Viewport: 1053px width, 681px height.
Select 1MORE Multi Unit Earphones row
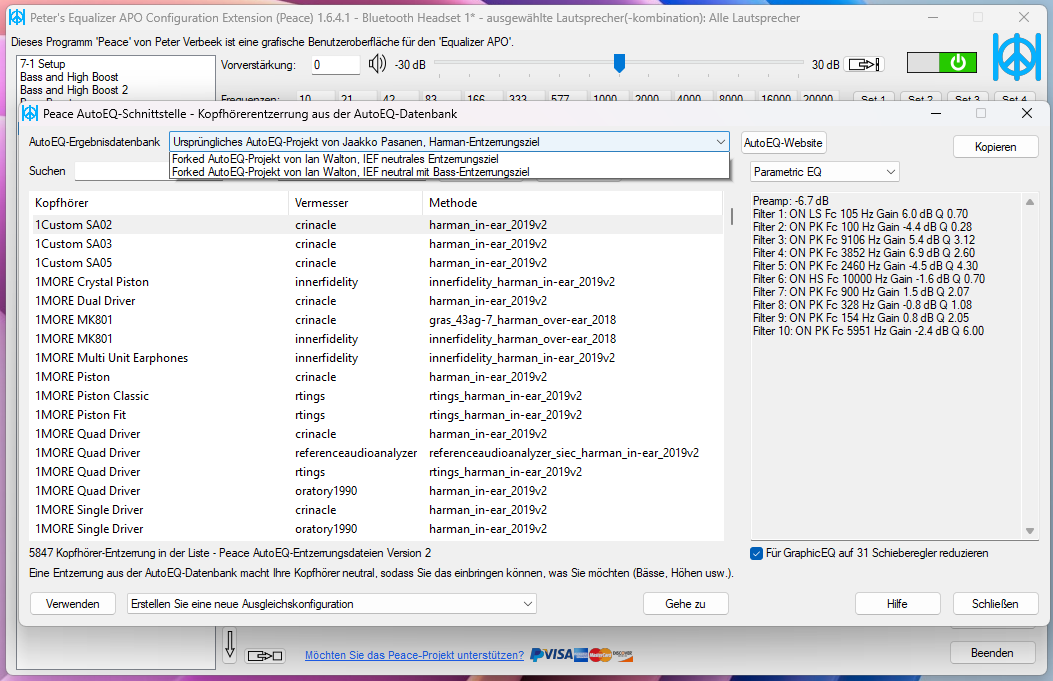(x=377, y=358)
